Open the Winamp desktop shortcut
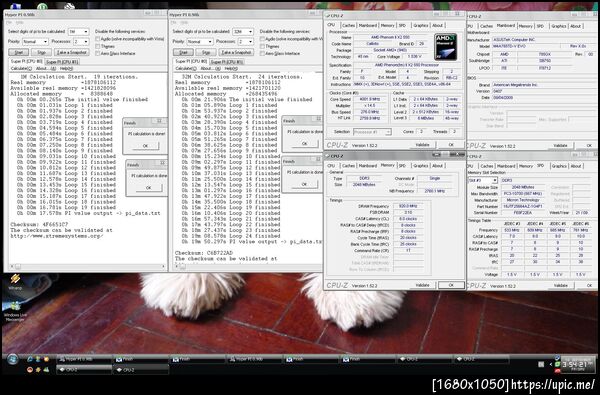 (15, 281)
